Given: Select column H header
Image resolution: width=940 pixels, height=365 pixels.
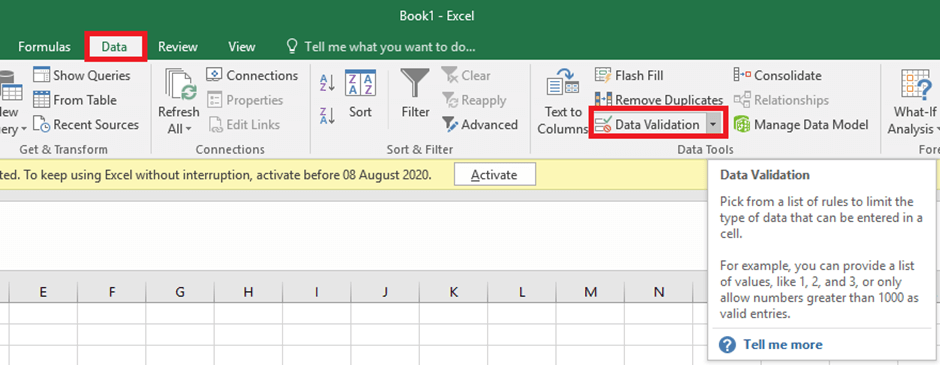Looking at the screenshot, I should point(248,292).
